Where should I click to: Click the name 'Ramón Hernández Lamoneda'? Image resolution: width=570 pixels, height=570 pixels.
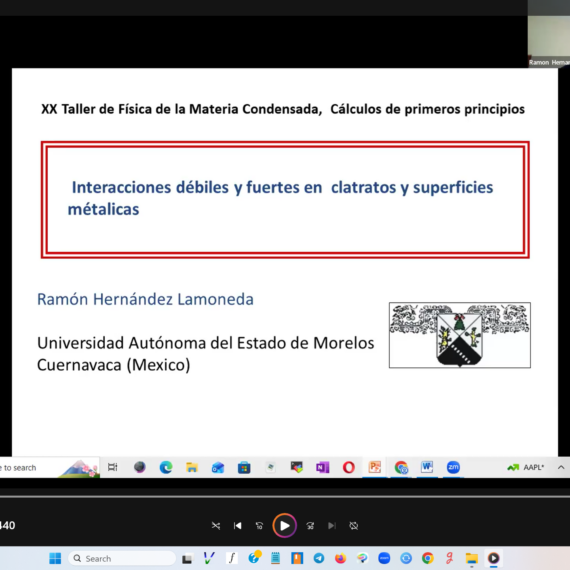145,299
